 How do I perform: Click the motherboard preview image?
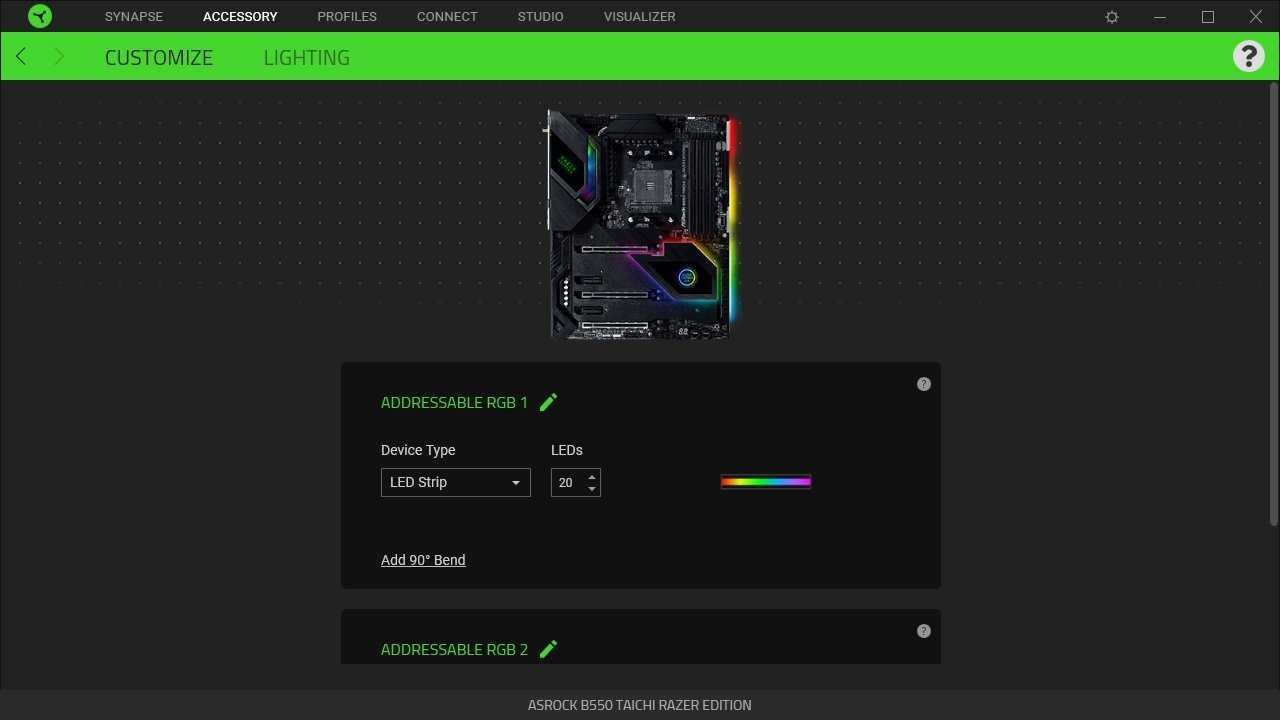click(640, 225)
